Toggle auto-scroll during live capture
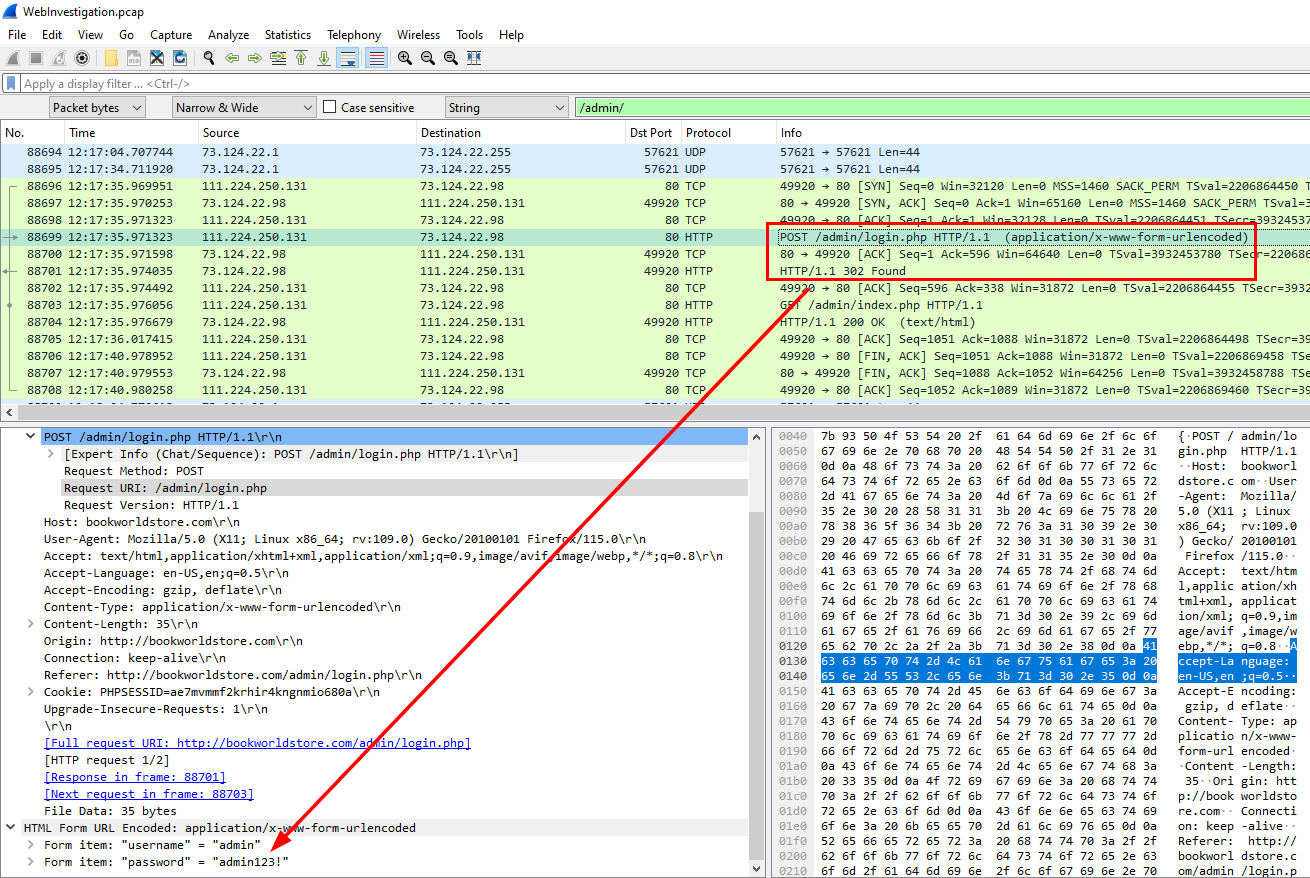Image resolution: width=1310 pixels, height=878 pixels. [347, 58]
